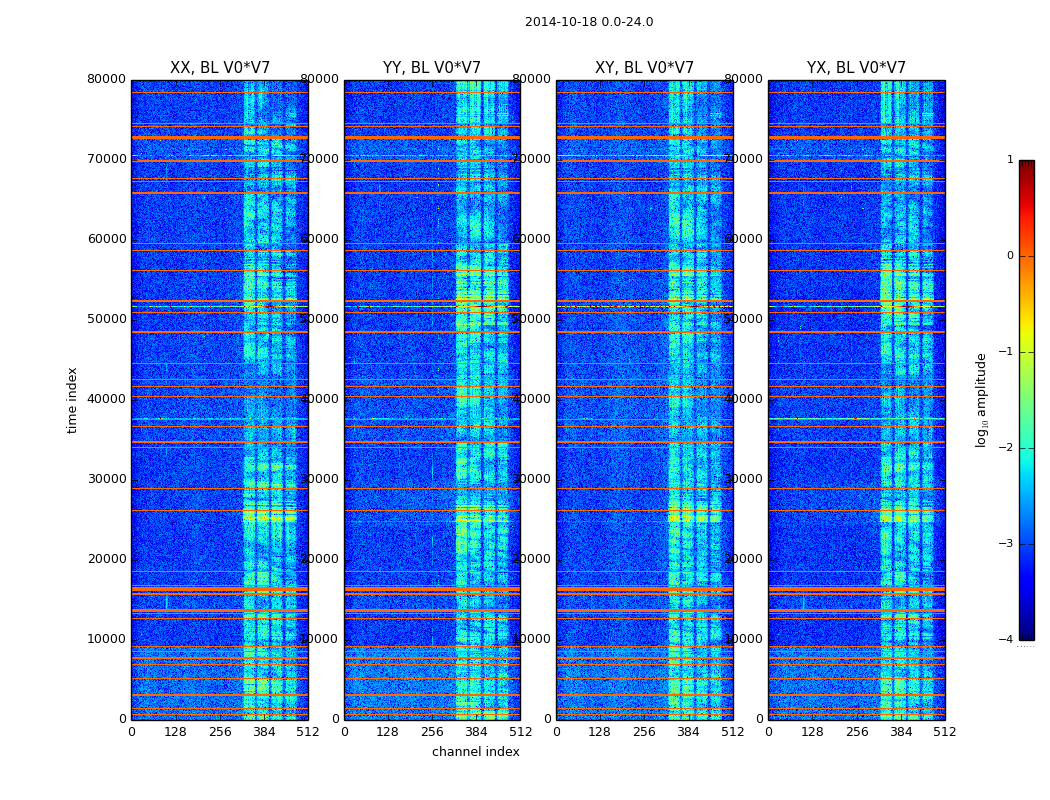Click the 50000 tick label of XX panel
1050x800 pixels.
point(106,319)
